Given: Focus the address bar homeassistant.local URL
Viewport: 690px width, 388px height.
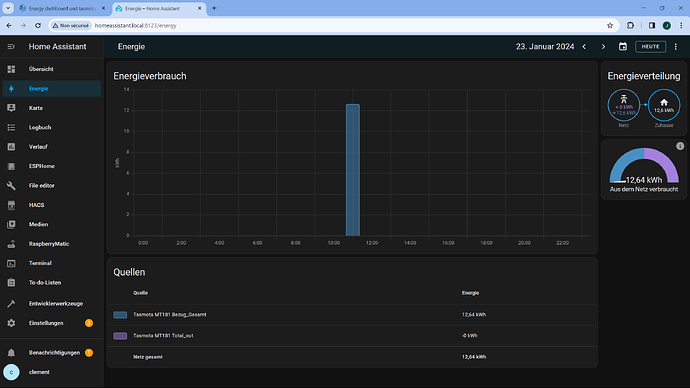Looking at the screenshot, I should [136, 26].
